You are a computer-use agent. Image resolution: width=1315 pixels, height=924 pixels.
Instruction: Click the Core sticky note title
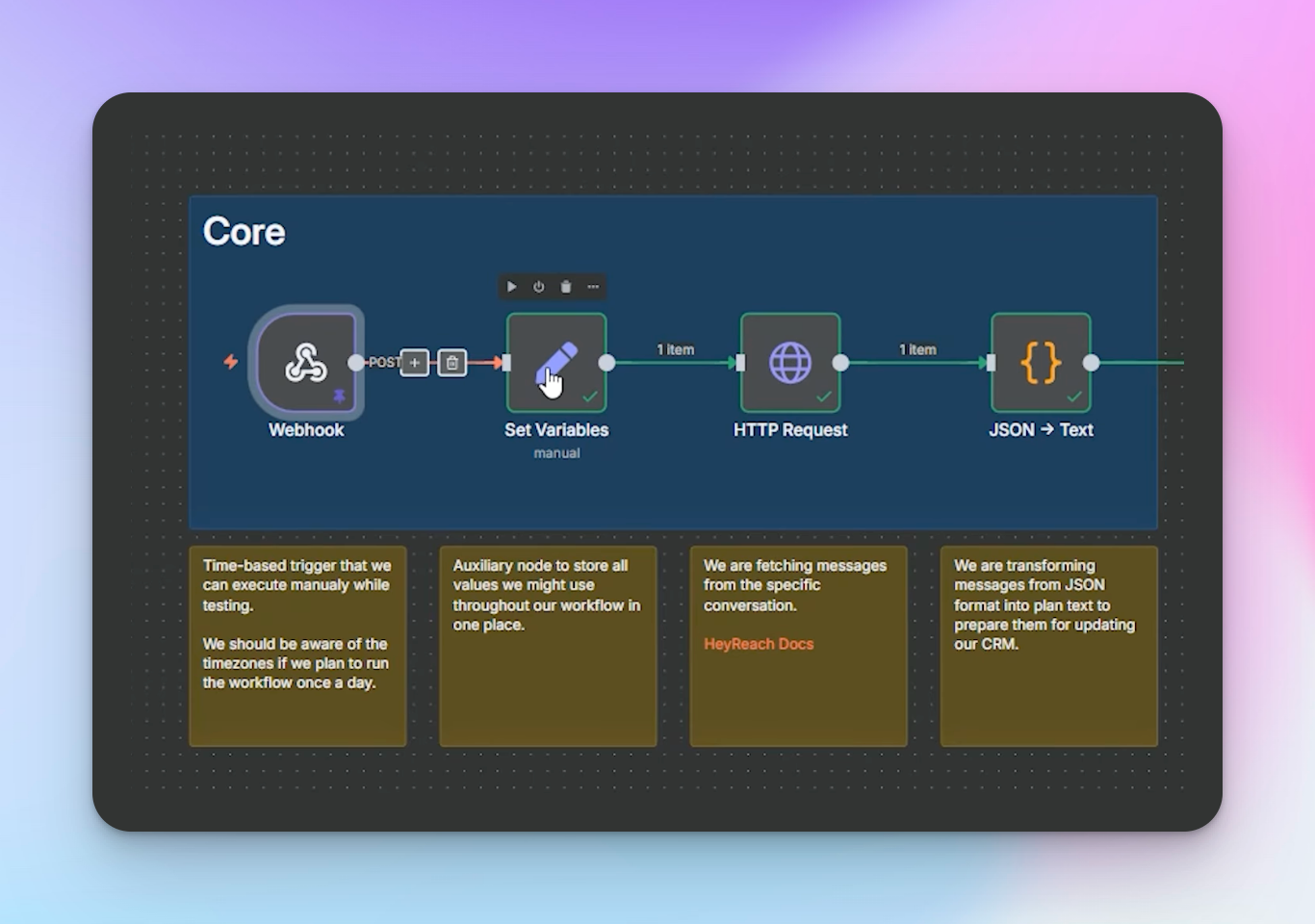click(x=245, y=232)
